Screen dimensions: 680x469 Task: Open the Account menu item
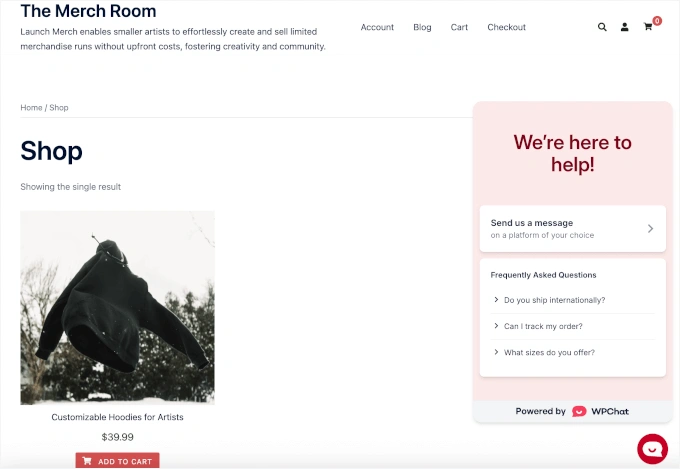[377, 27]
